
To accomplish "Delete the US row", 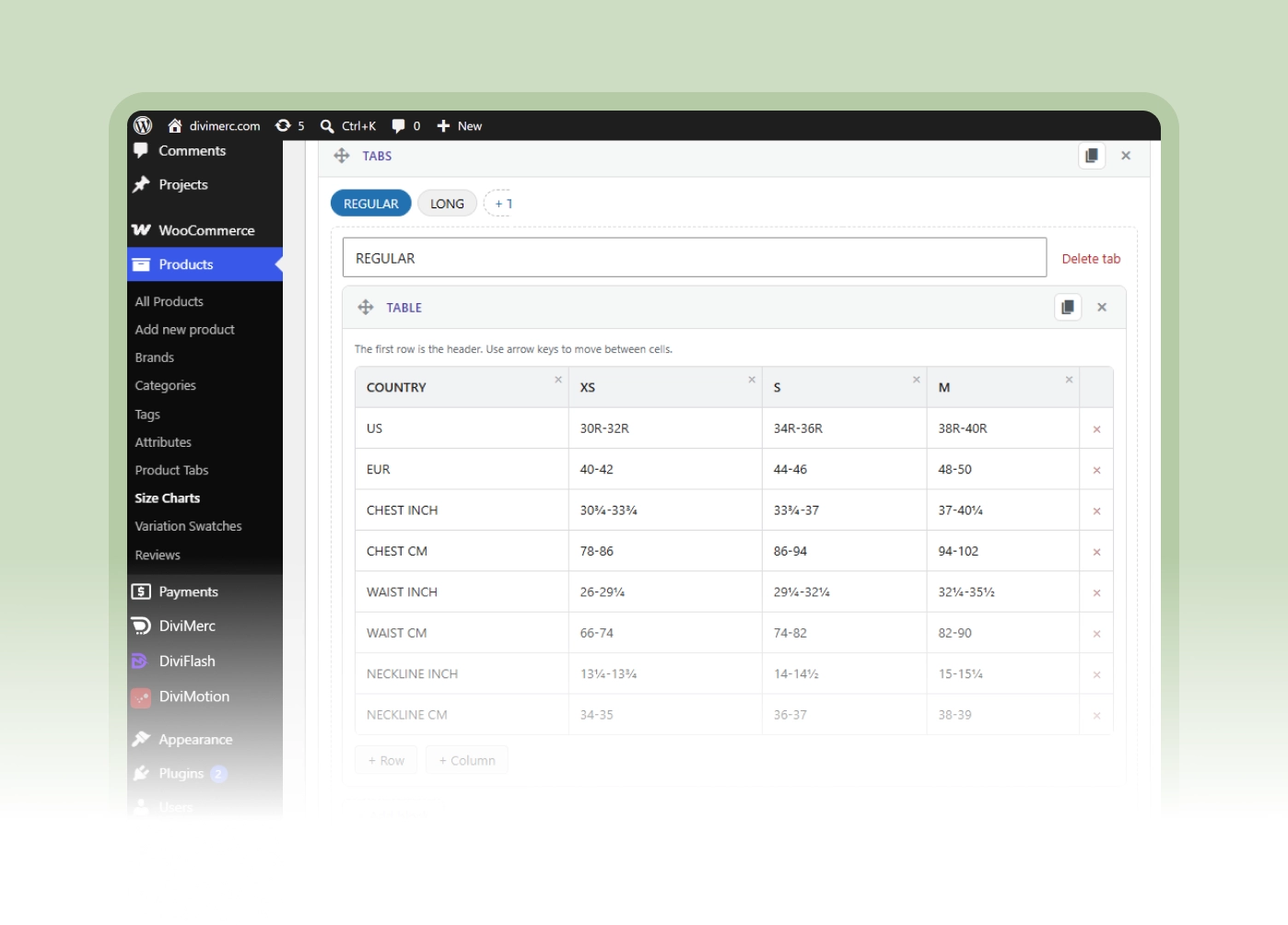I will pos(1096,429).
